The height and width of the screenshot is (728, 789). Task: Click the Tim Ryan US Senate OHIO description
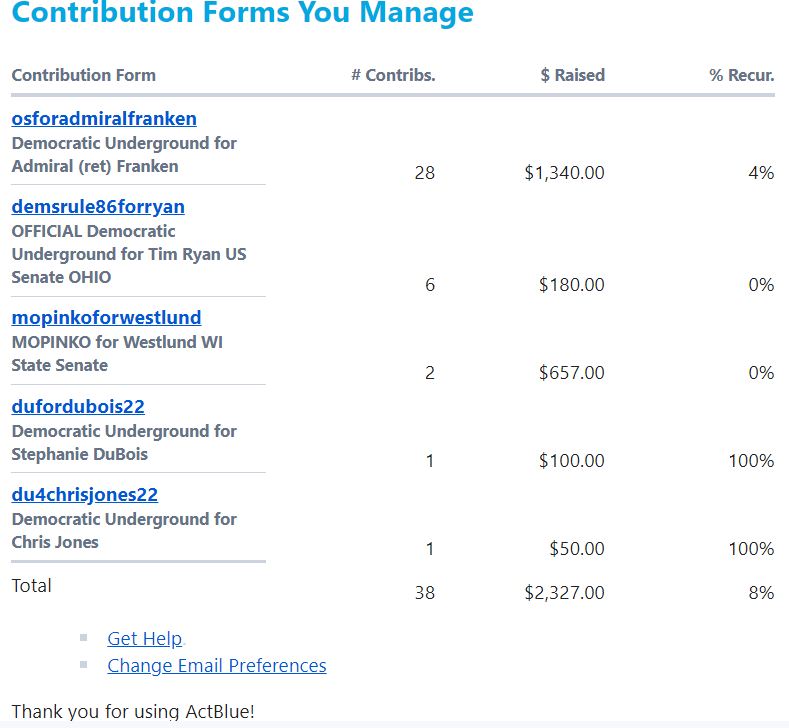[128, 254]
